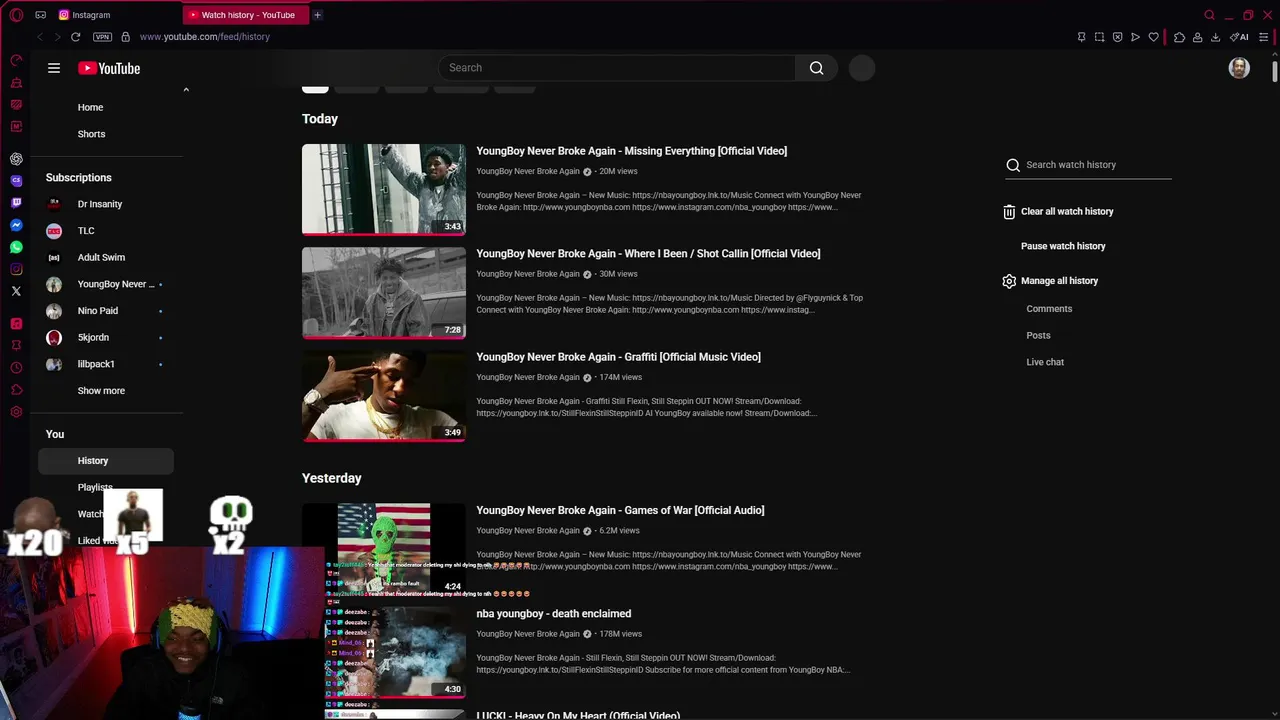Click the YouTube logo
This screenshot has height=720, width=1280.
[109, 68]
